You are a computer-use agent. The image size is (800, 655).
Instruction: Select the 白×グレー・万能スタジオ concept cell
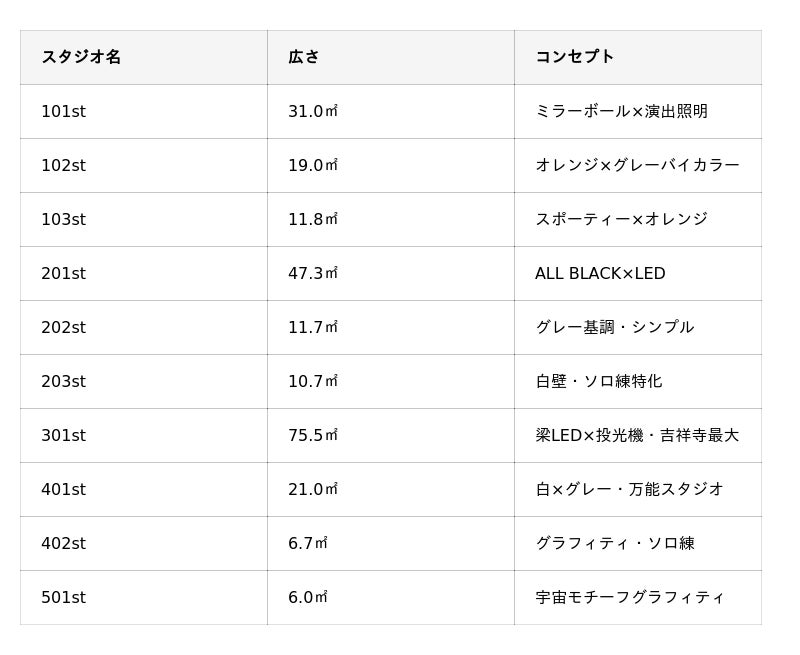pyautogui.click(x=629, y=489)
